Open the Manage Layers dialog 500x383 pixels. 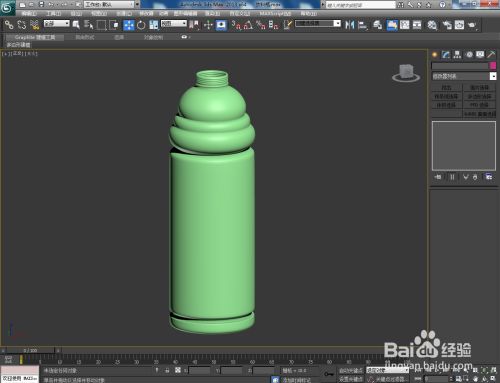pos(377,25)
